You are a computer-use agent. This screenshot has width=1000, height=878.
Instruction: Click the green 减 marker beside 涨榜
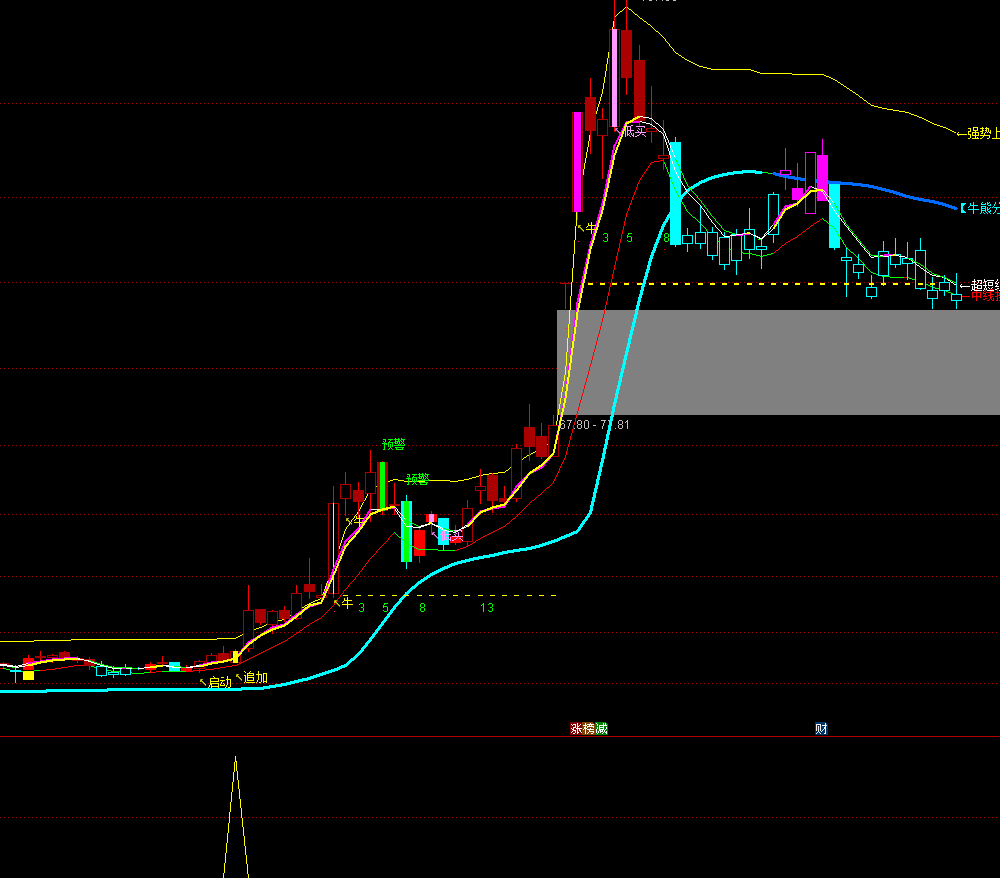[601, 729]
